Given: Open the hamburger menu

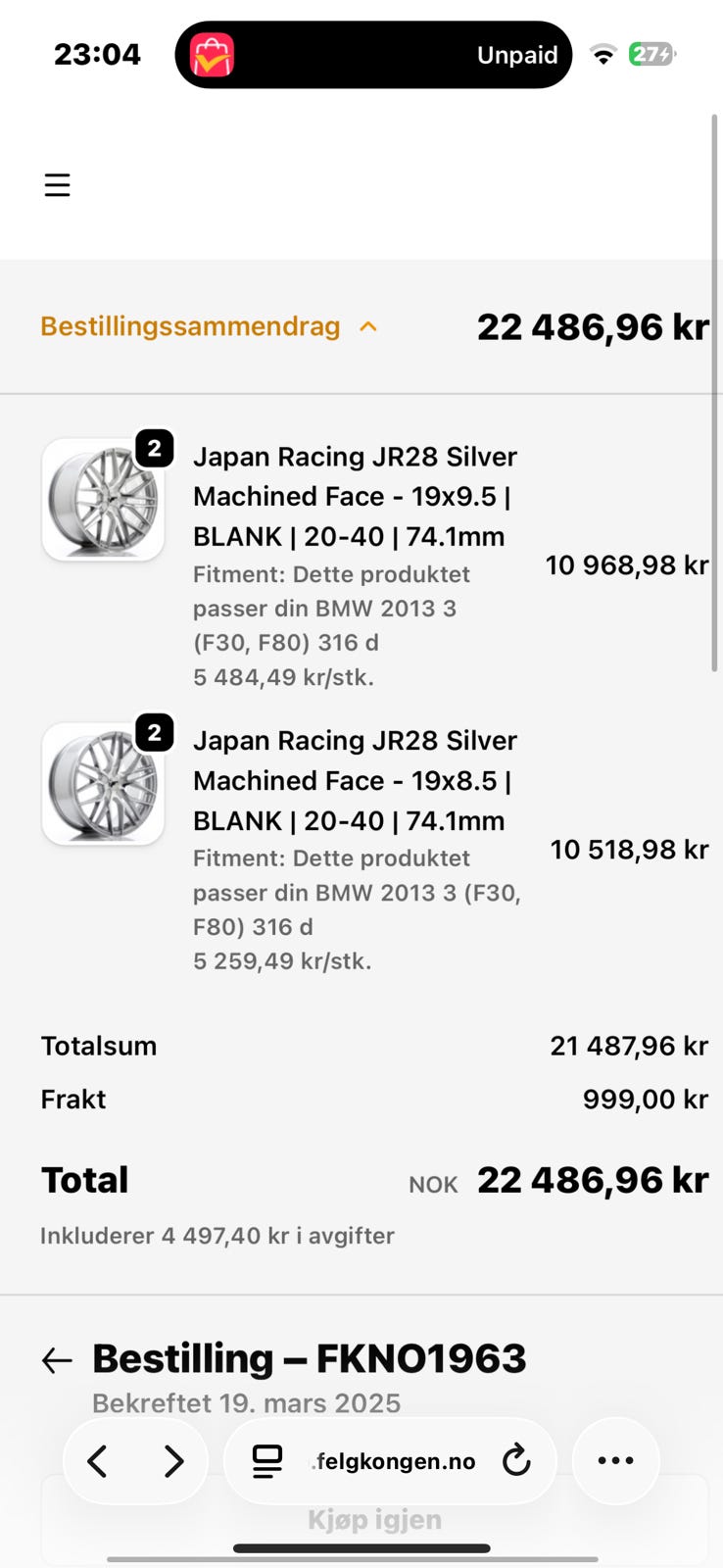Looking at the screenshot, I should point(58,185).
